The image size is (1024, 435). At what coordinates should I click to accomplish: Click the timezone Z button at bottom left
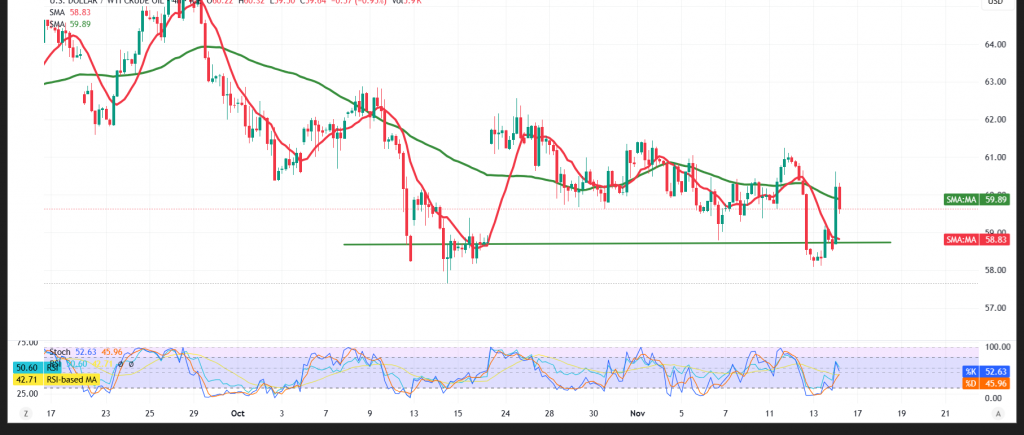[26, 412]
